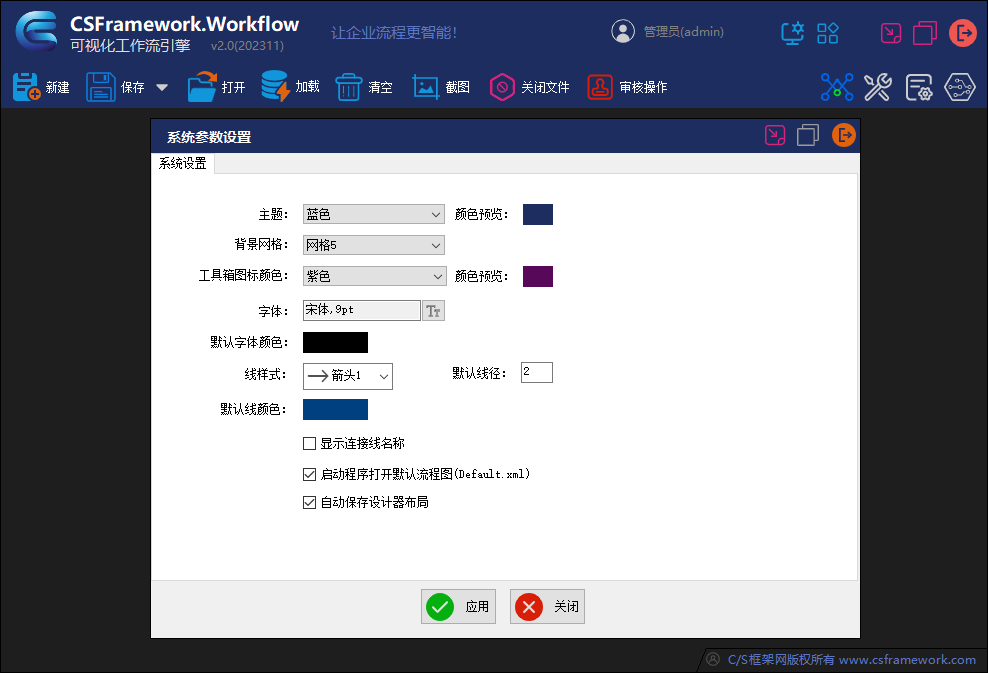This screenshot has width=988, height=673.
Task: Open the four-square apps grid icon
Action: coord(827,33)
